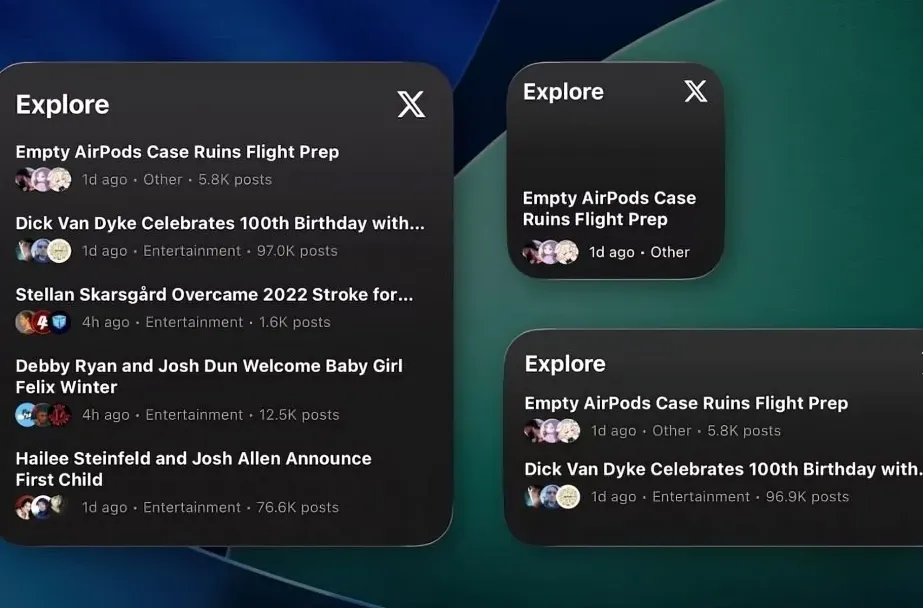
Task: Open Hailee Steinfeld and Josh Allen First Child story
Action: [193, 468]
